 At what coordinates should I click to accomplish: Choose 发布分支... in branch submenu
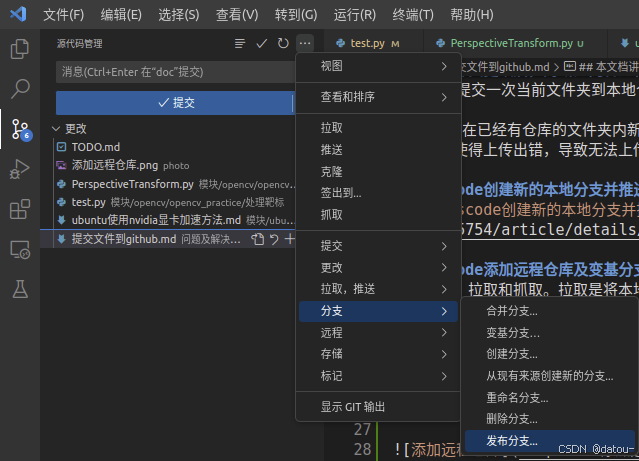click(549, 441)
